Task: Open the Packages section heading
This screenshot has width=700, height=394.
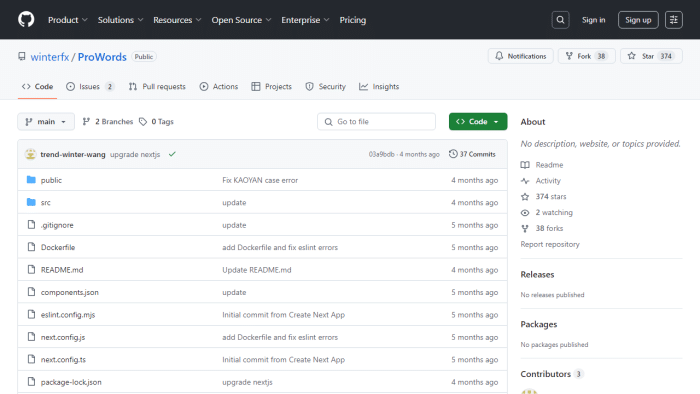Action: [x=539, y=324]
